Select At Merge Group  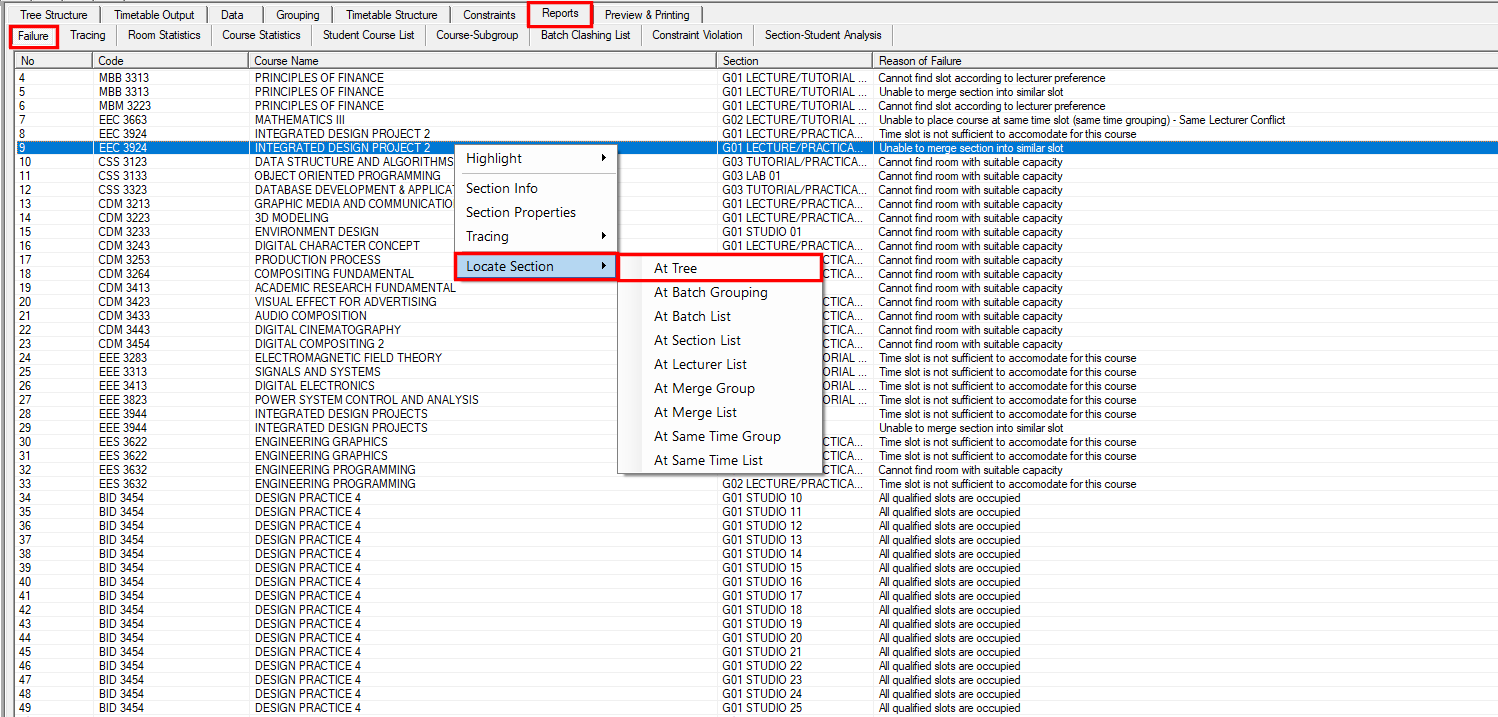[x=720, y=388]
